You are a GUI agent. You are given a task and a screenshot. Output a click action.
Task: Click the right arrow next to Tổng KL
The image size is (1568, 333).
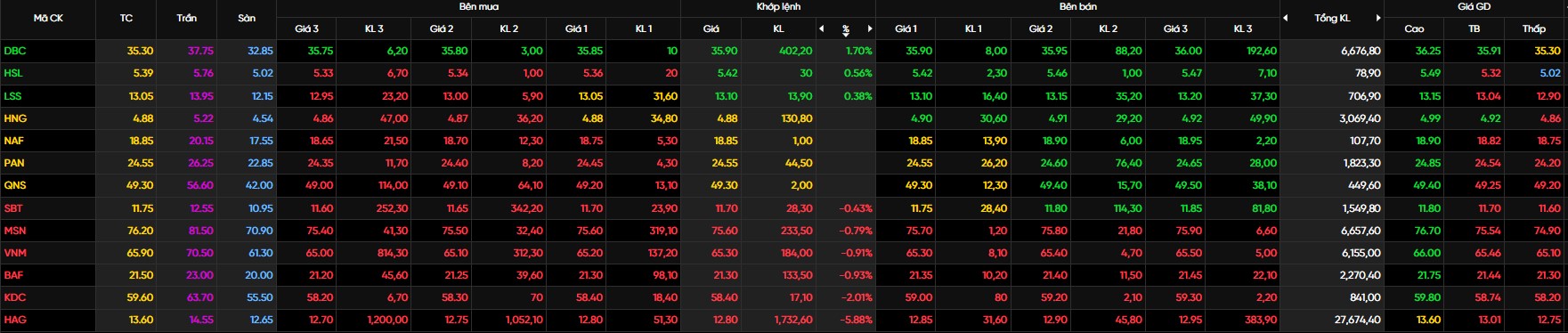[1378, 18]
